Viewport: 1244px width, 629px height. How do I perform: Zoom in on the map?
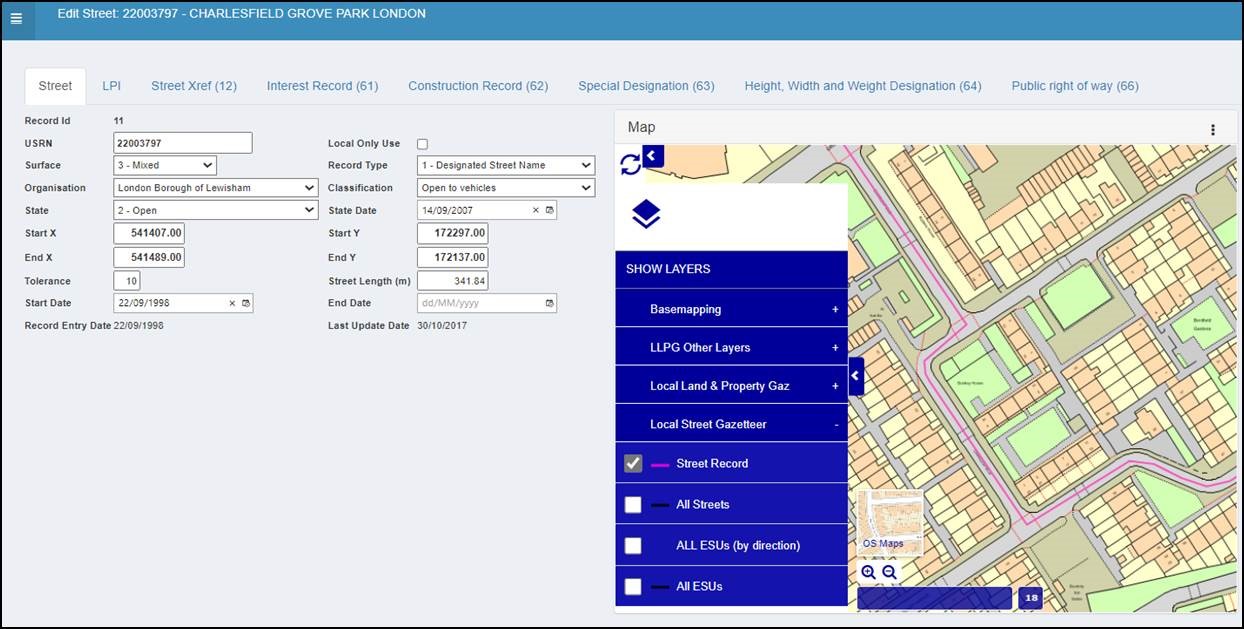click(868, 572)
